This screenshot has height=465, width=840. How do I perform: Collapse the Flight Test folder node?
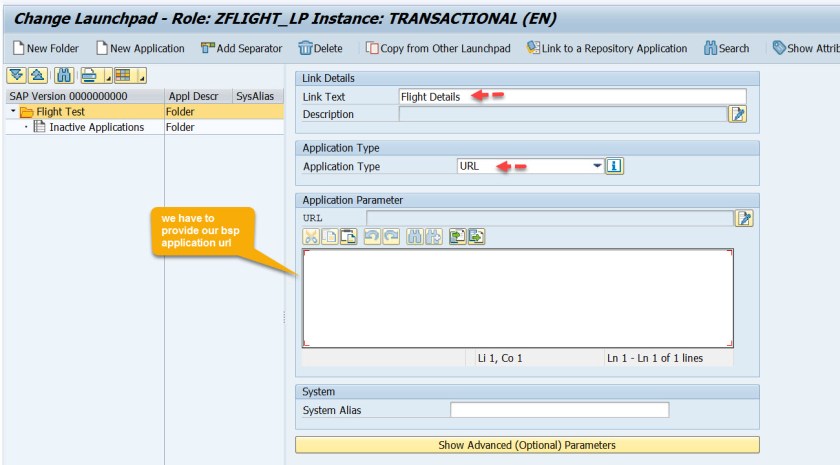[13, 111]
